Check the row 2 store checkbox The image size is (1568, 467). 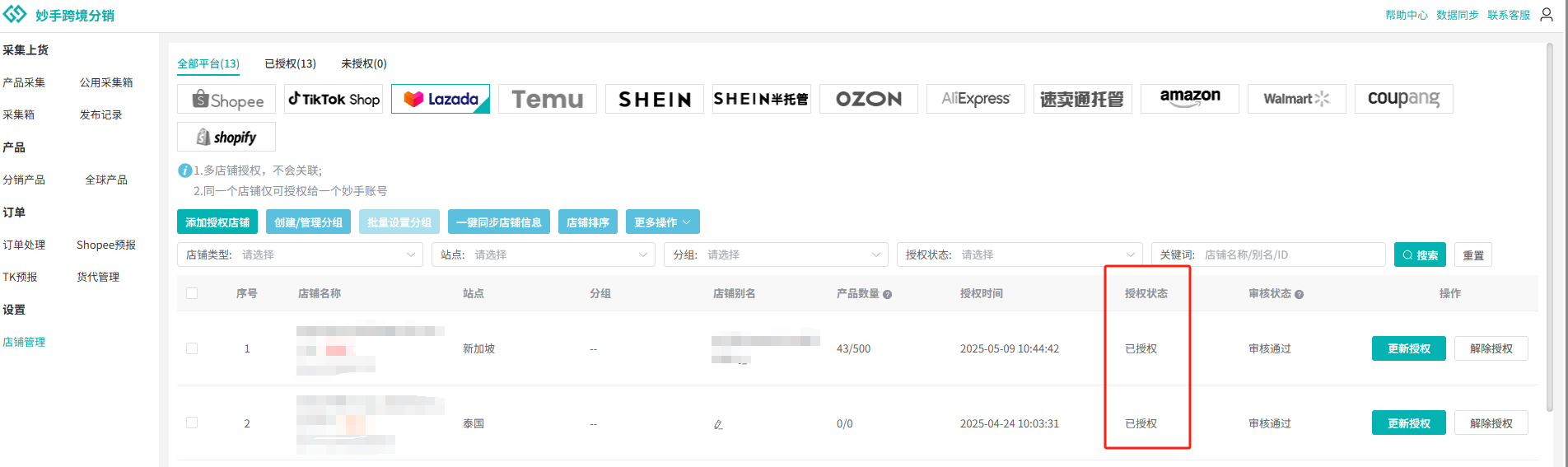(192, 423)
